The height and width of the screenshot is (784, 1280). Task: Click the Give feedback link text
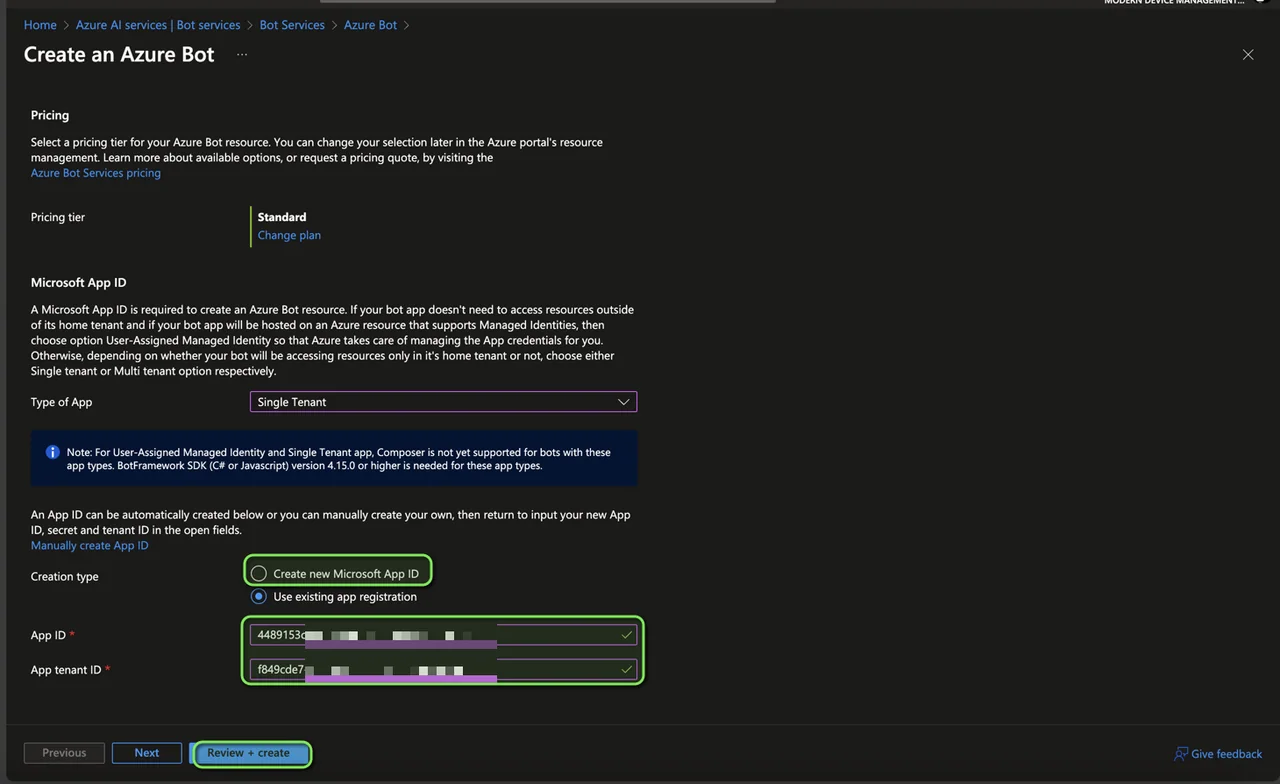[1227, 754]
